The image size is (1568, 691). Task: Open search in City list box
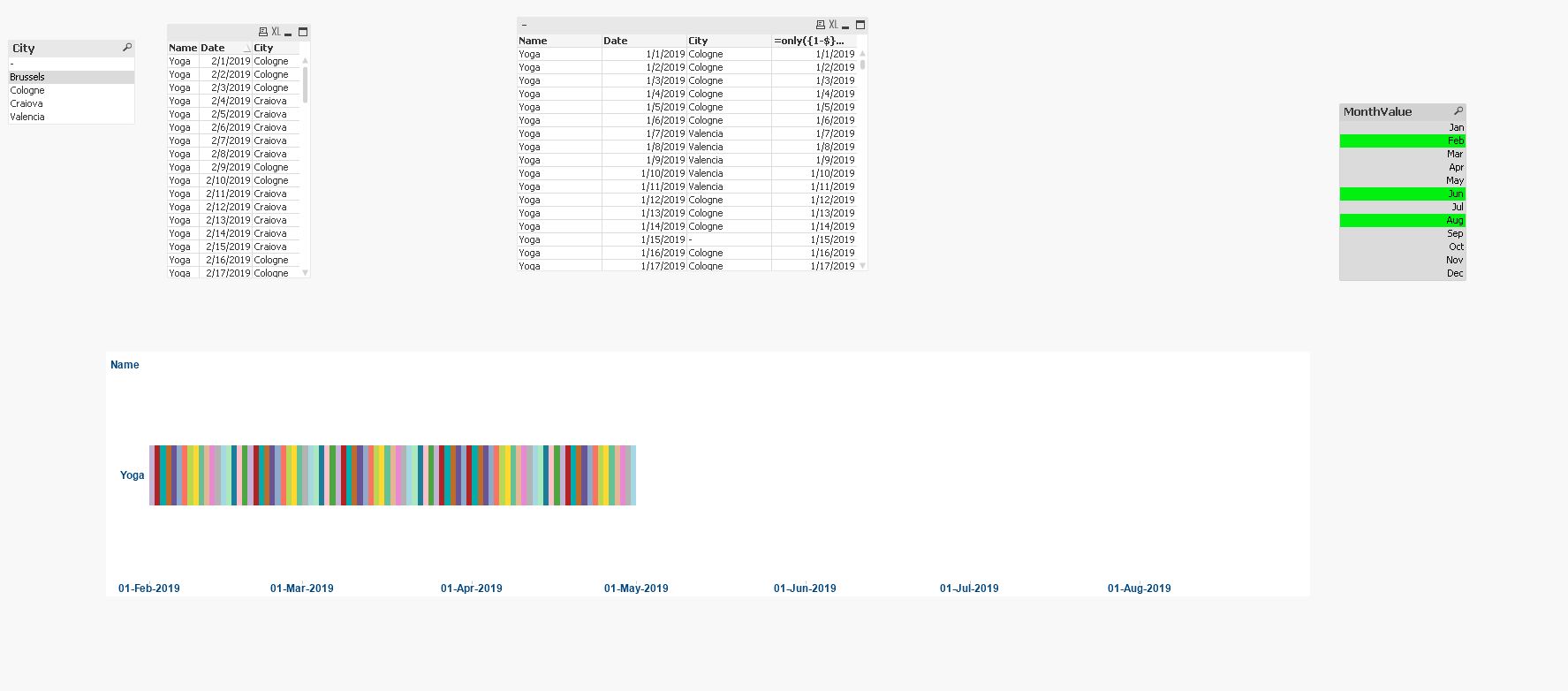(x=127, y=48)
